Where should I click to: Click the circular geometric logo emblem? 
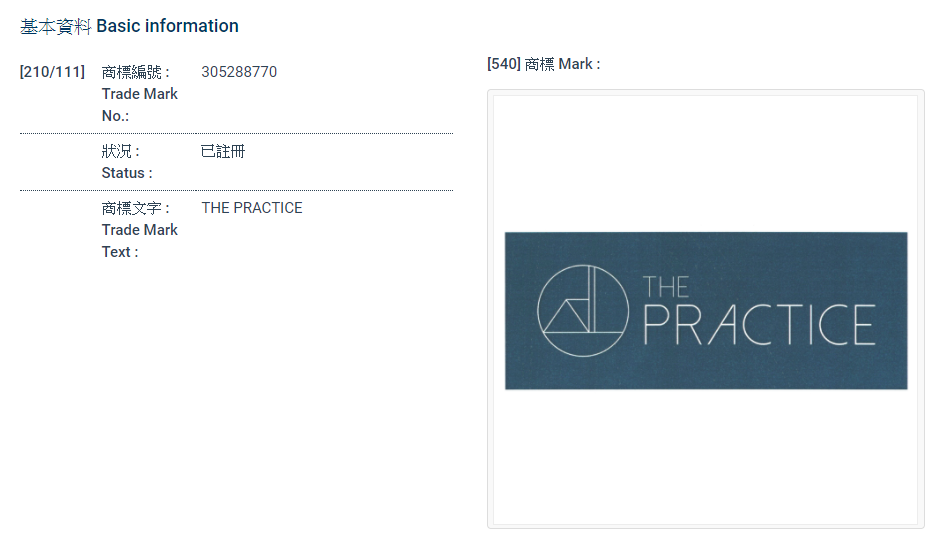tap(582, 311)
